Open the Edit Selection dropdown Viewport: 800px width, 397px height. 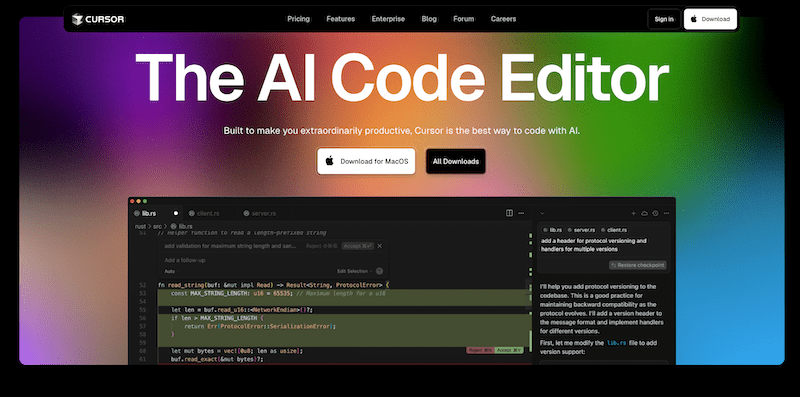[x=354, y=271]
